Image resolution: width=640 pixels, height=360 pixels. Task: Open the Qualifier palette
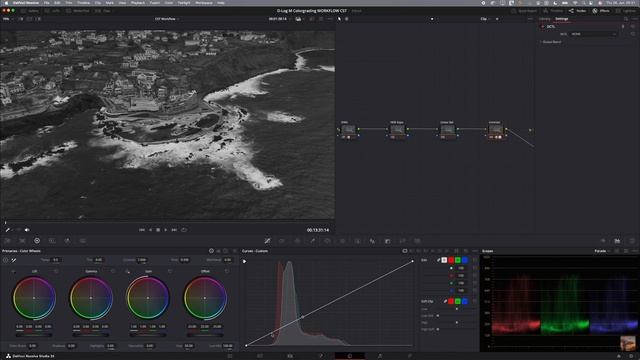pyautogui.click(x=312, y=241)
